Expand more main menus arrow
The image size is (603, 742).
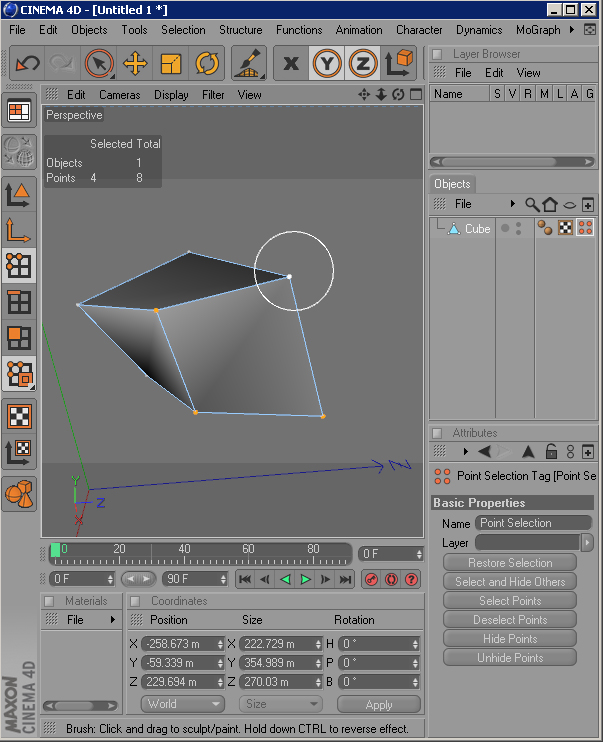click(572, 29)
